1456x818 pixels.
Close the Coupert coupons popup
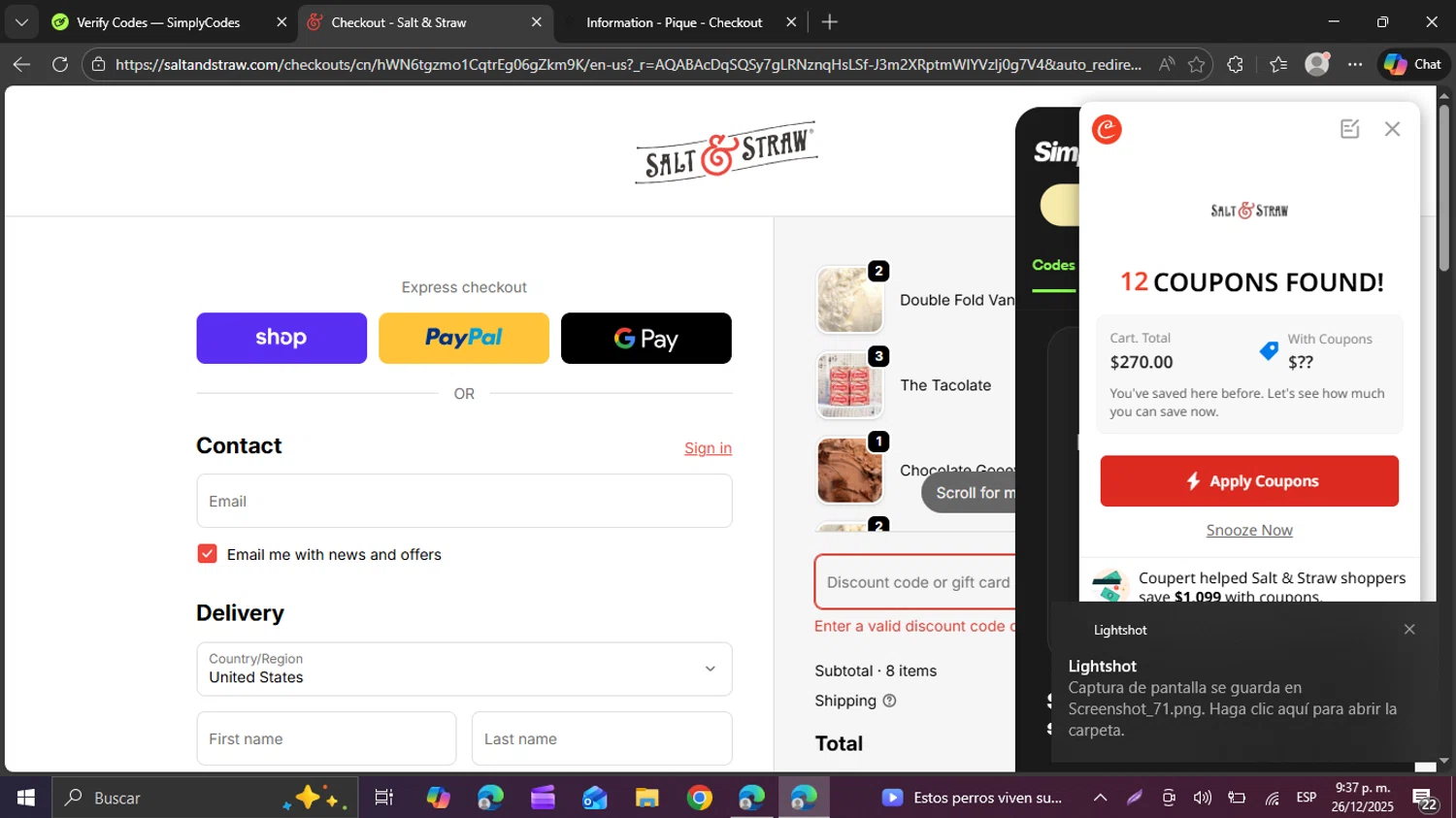(x=1392, y=129)
